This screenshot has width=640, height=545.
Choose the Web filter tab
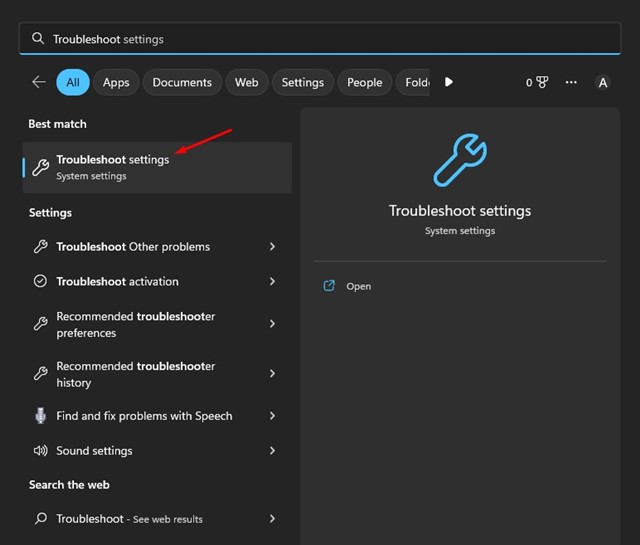(246, 82)
